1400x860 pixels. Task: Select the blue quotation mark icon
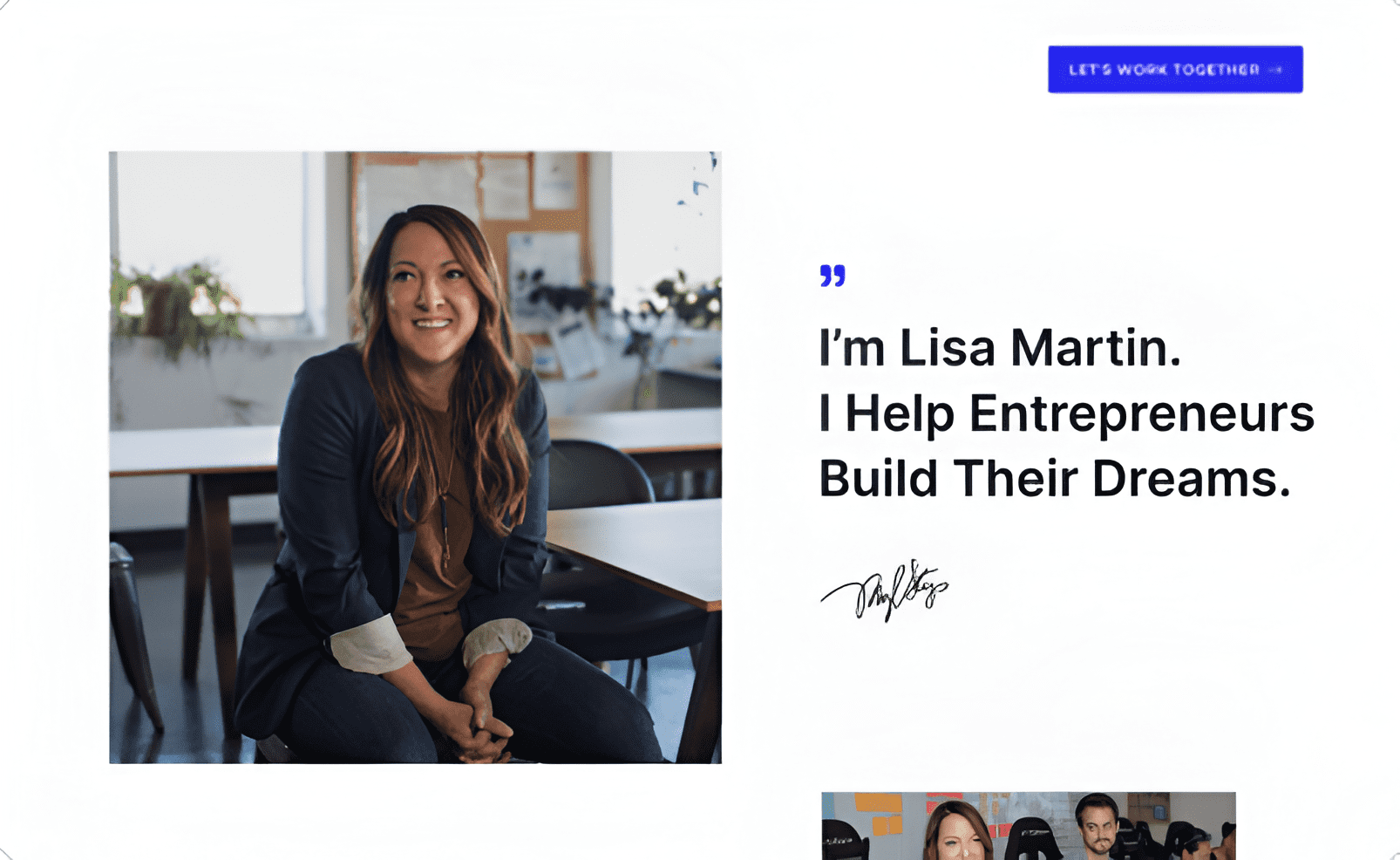pos(833,276)
